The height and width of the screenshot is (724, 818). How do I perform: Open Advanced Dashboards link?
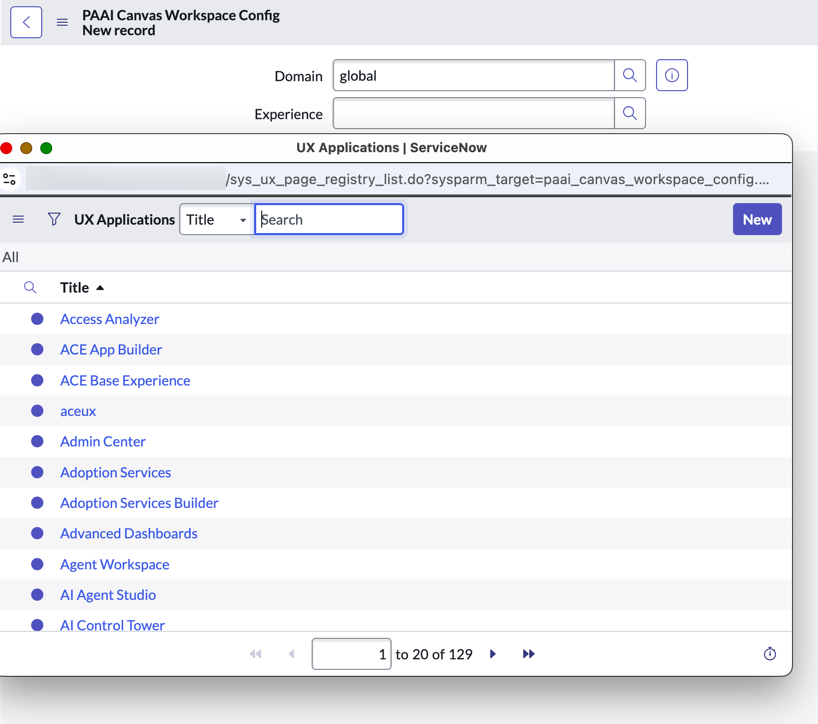(129, 533)
